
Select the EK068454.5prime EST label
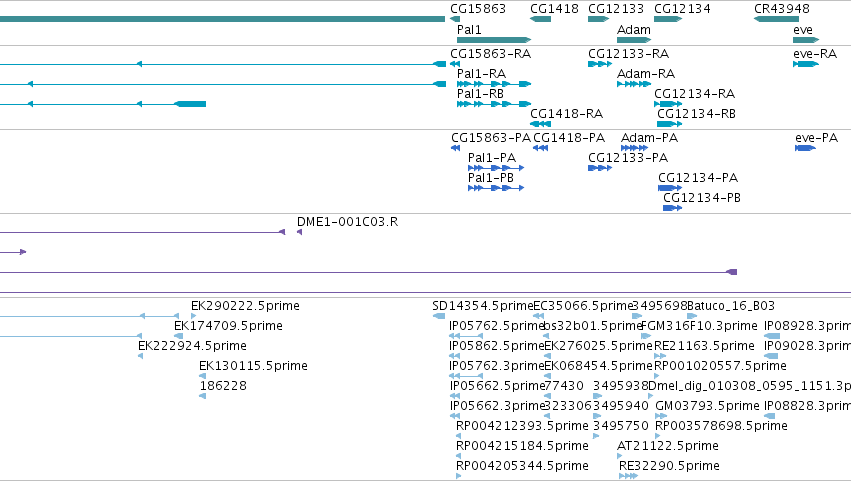[x=598, y=366]
